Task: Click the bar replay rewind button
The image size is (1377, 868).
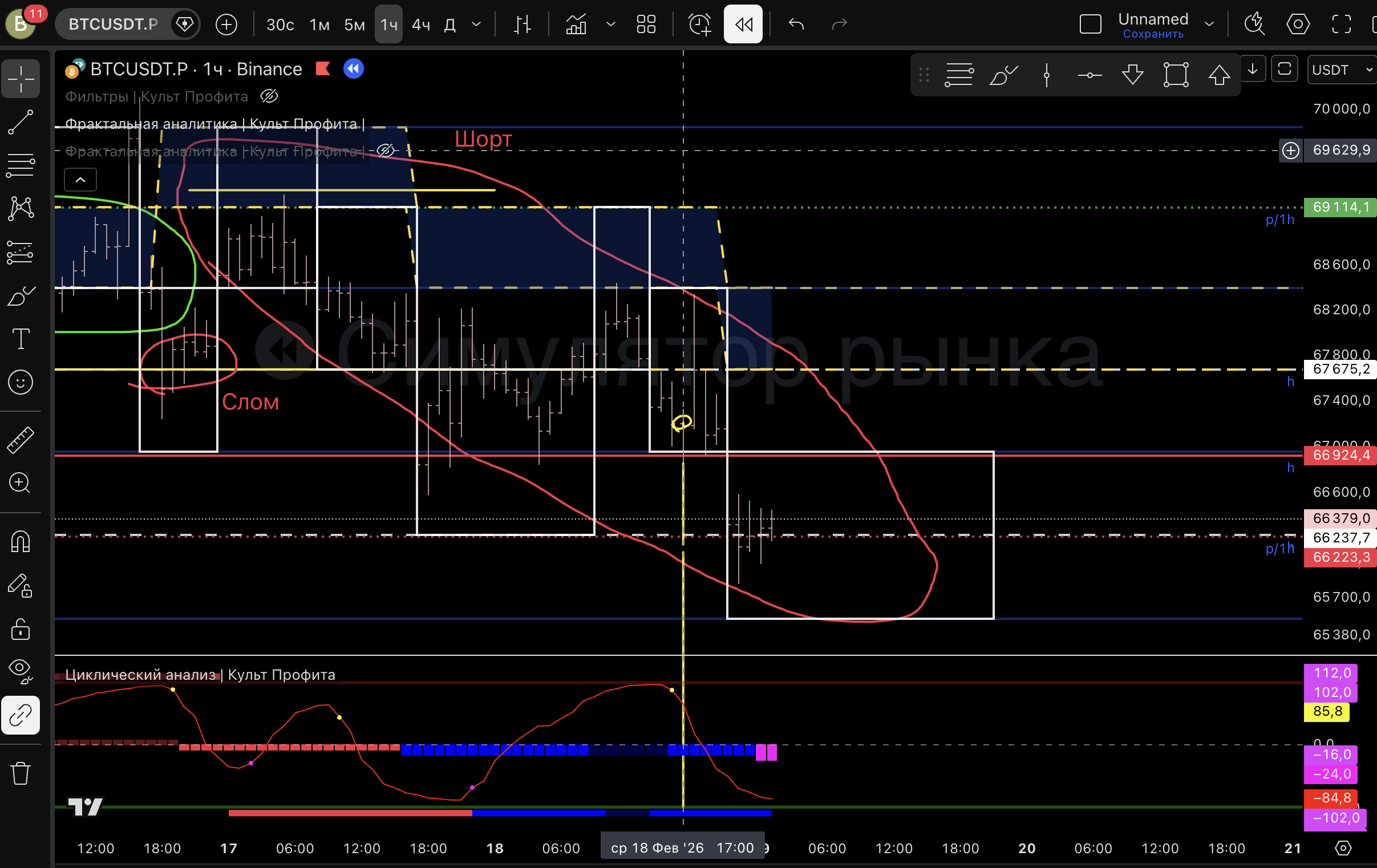Action: [x=743, y=24]
